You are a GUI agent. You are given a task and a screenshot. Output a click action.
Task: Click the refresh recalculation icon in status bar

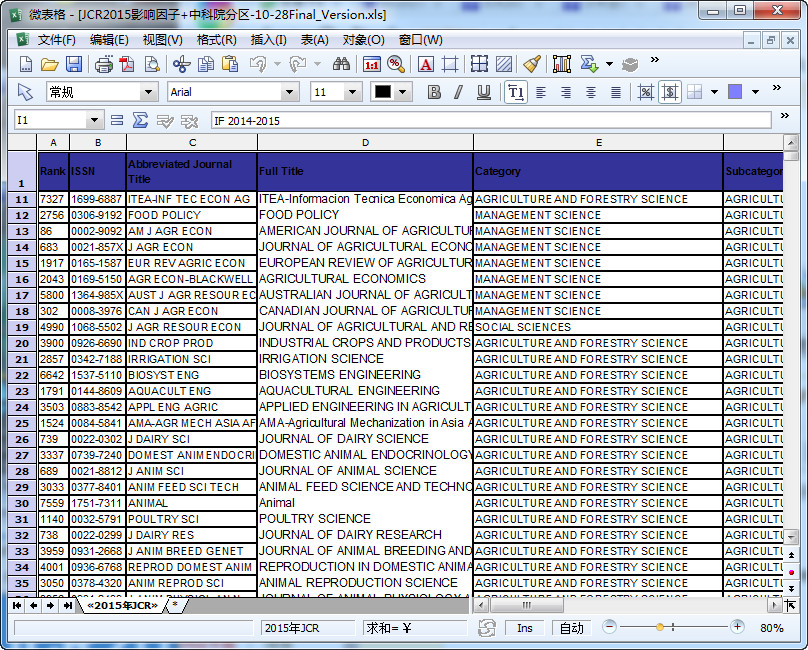click(x=486, y=628)
